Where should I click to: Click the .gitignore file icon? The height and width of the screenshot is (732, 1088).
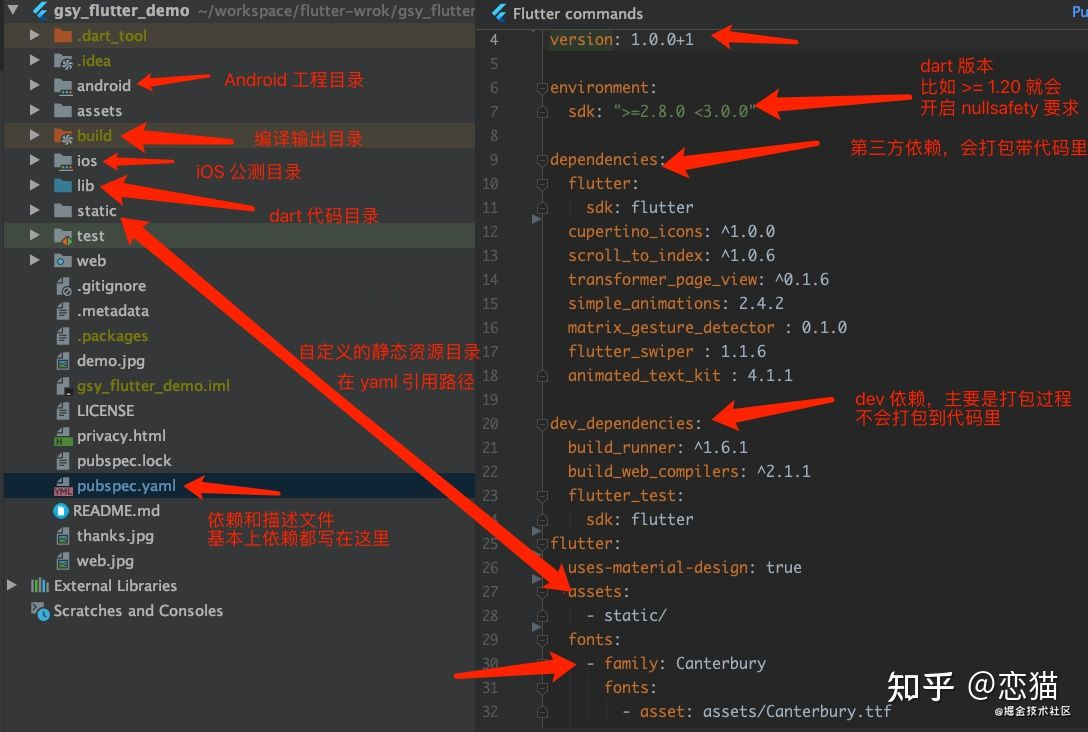63,286
